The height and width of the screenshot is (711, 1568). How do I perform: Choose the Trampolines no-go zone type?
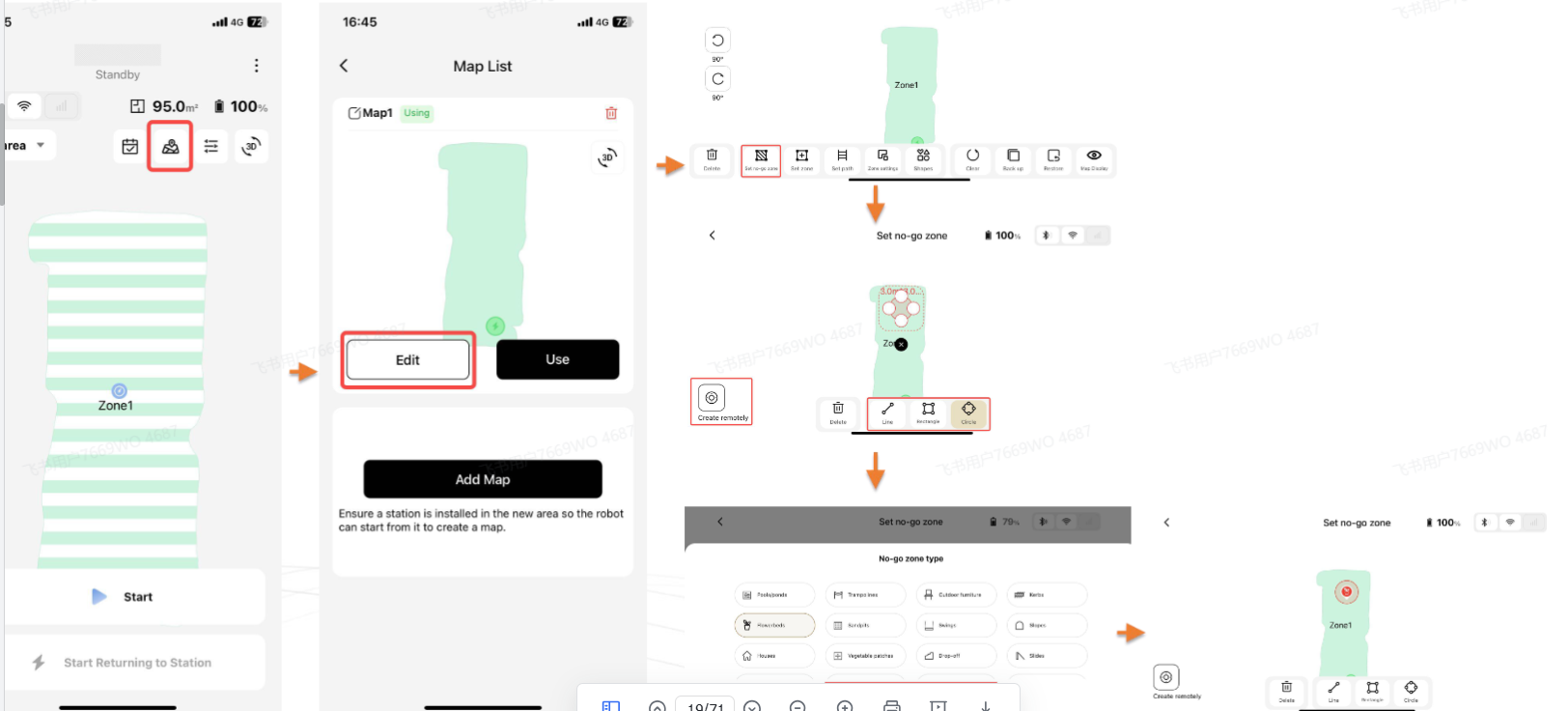865,595
